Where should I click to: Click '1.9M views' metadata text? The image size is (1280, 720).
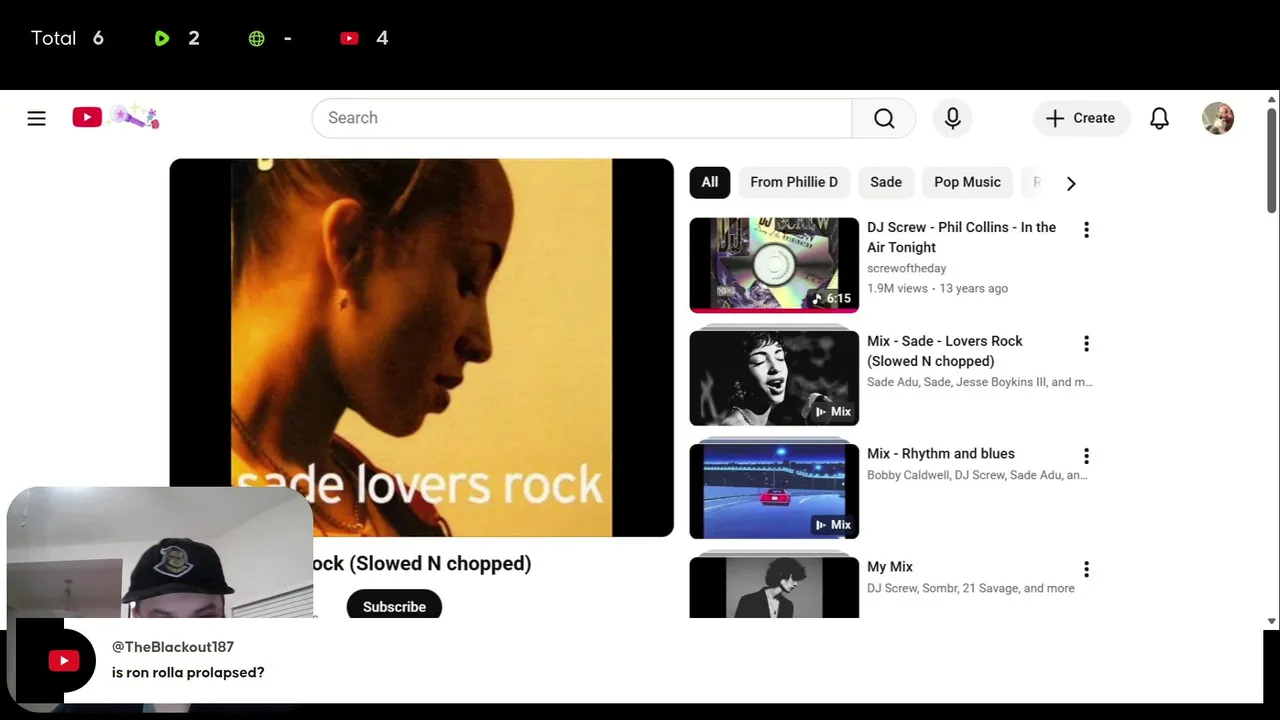pyautogui.click(x=897, y=288)
